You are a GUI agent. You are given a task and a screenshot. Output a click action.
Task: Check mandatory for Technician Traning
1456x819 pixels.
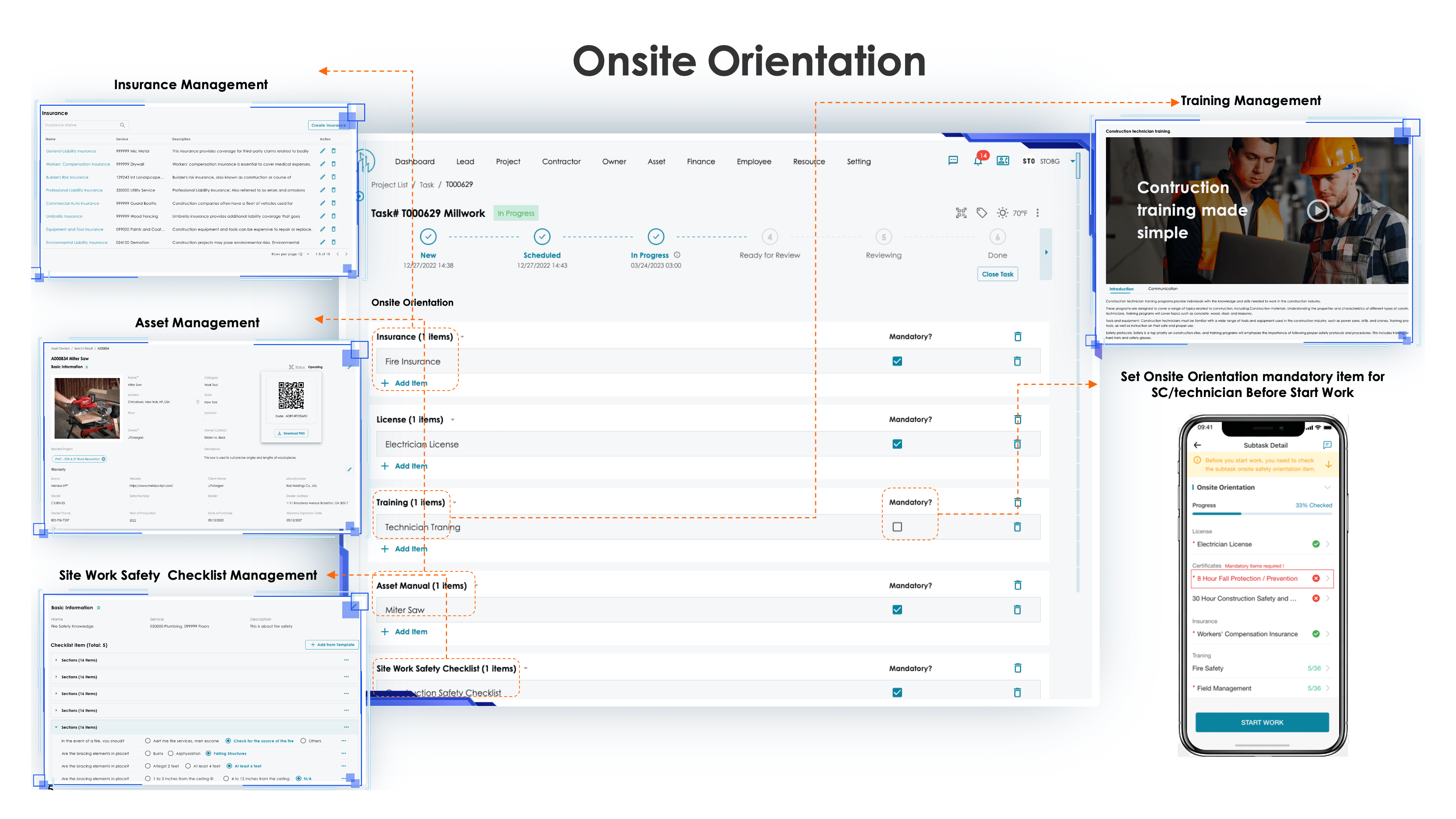(897, 527)
